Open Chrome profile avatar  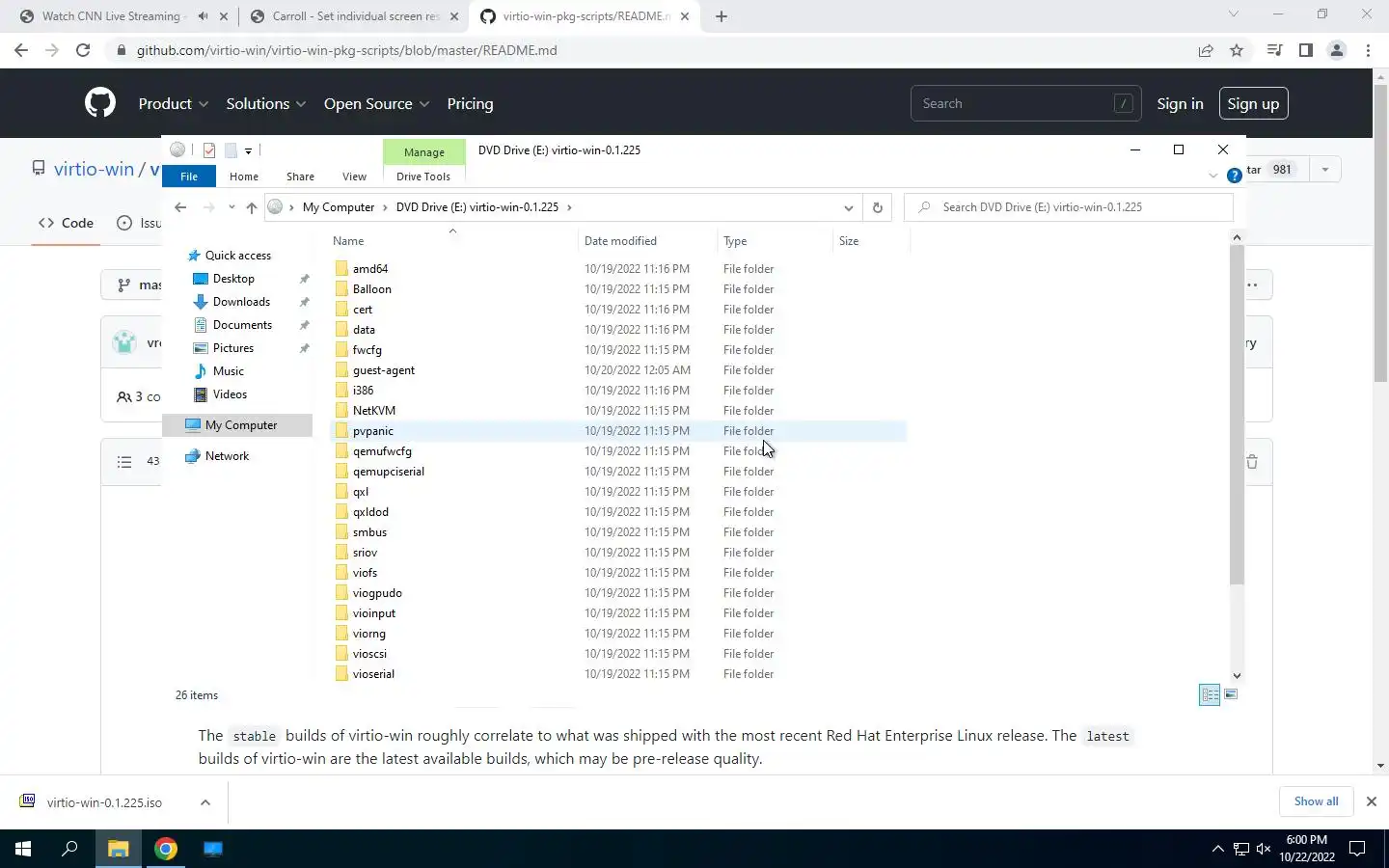tap(1337, 50)
